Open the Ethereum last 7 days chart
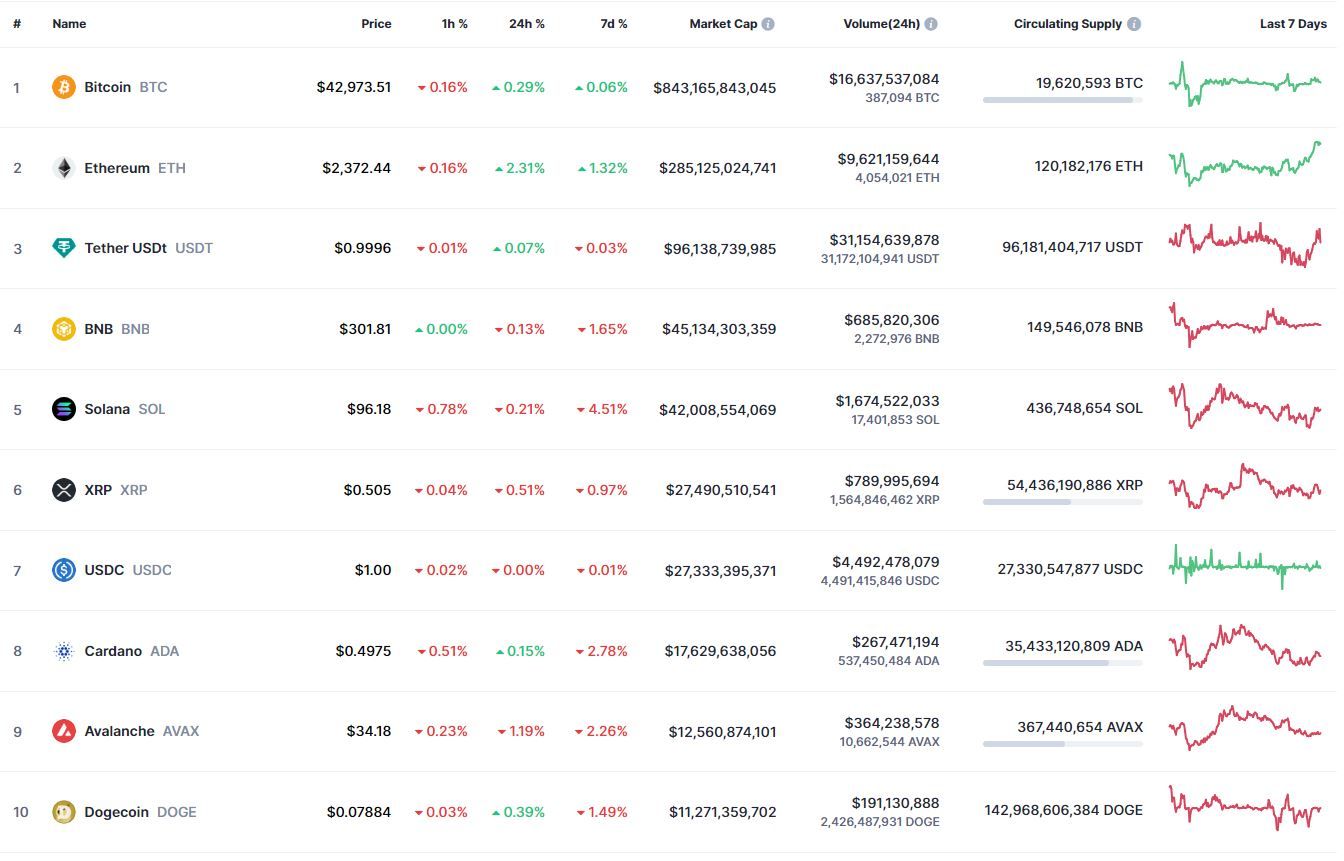Image resolution: width=1344 pixels, height=861 pixels. click(1245, 165)
